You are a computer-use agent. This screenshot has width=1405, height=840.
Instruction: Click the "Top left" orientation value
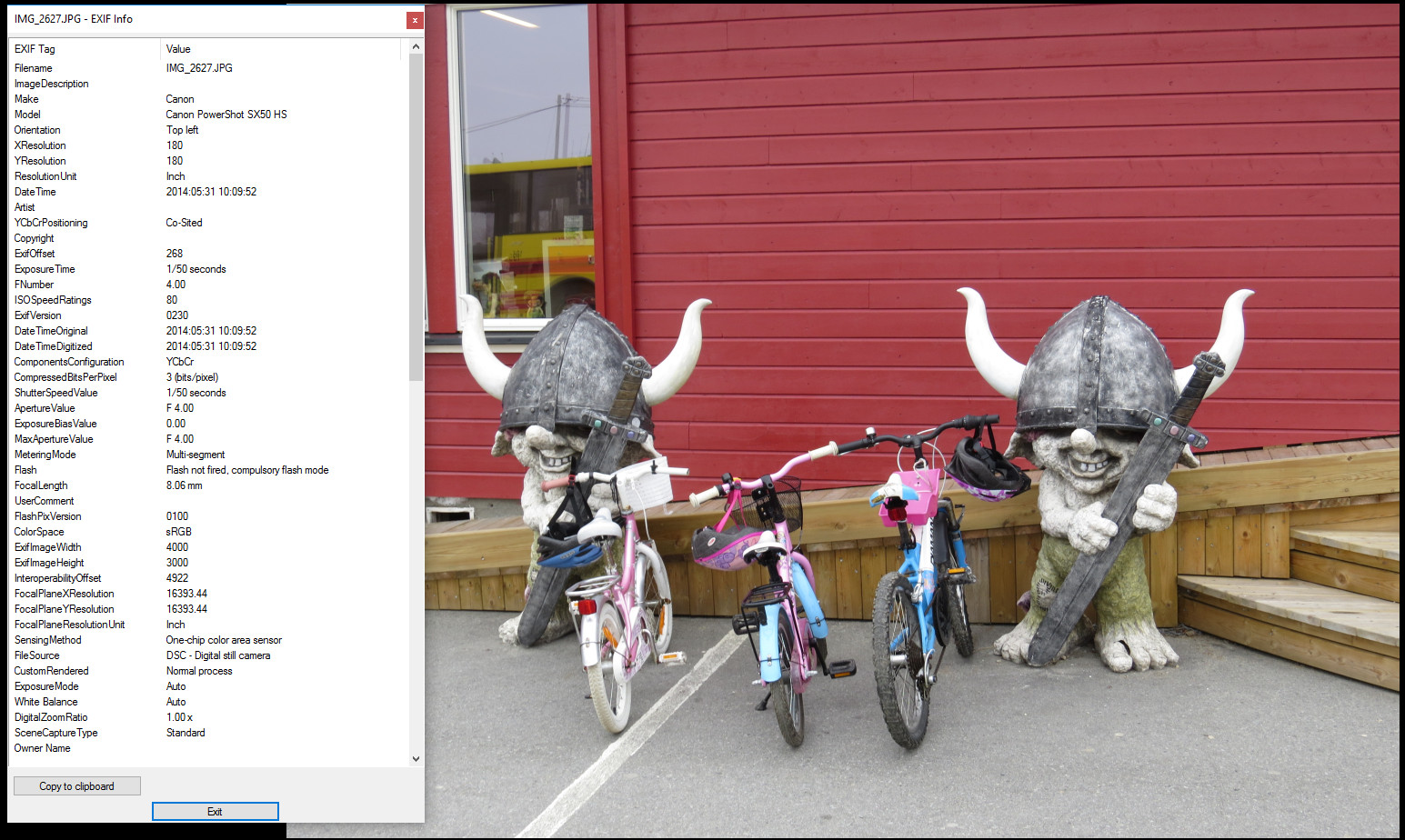(x=182, y=130)
